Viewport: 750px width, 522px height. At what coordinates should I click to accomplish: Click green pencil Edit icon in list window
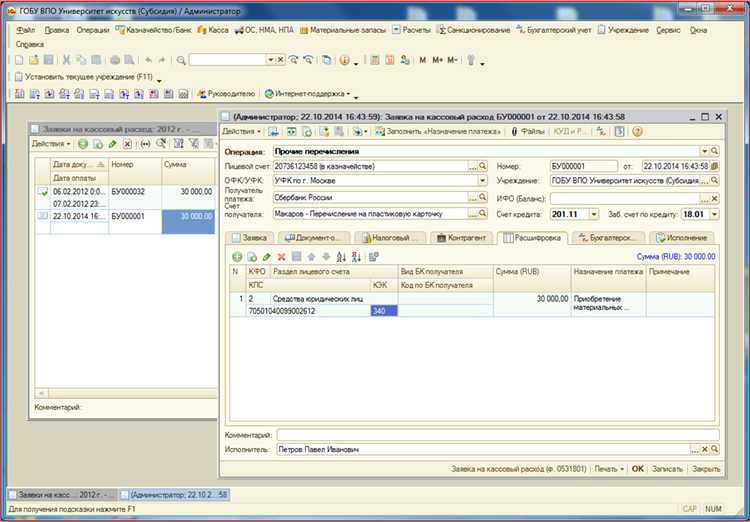coord(112,144)
